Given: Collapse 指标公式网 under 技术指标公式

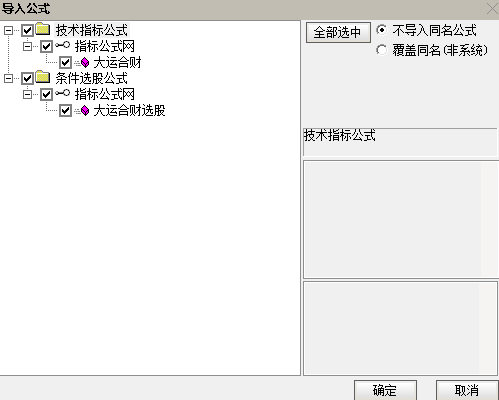Looking at the screenshot, I should (27, 46).
